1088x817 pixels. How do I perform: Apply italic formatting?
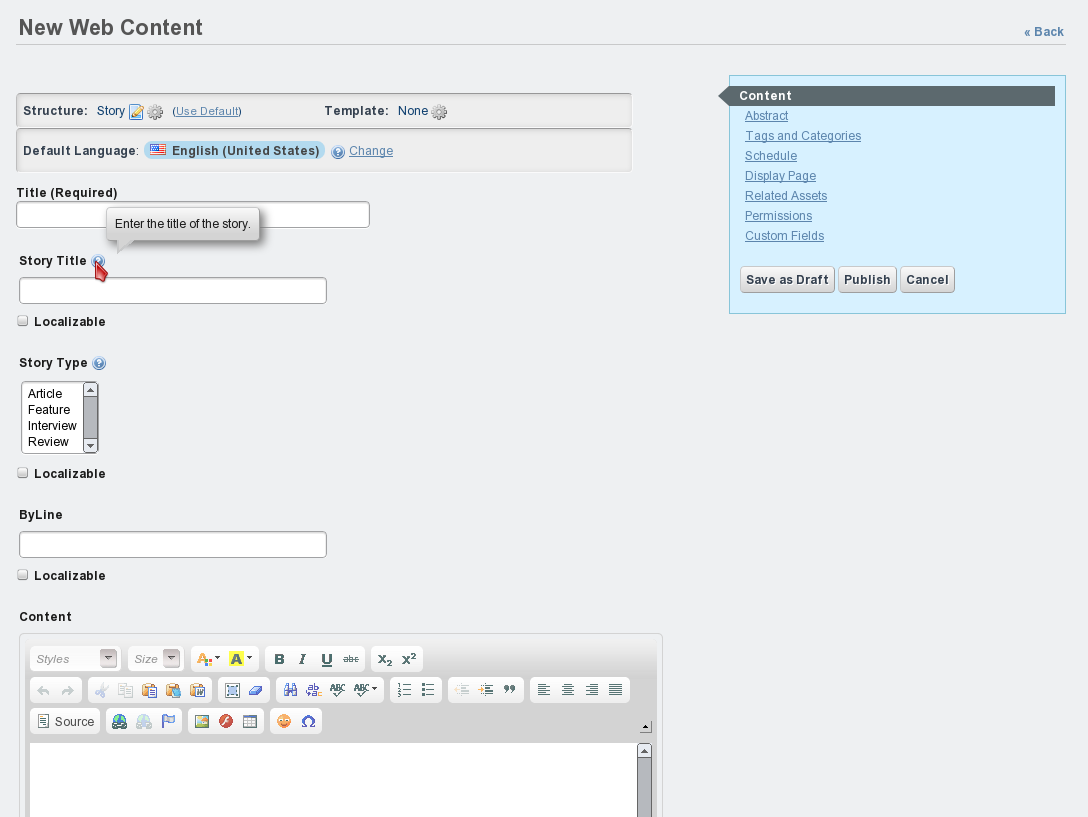click(x=303, y=659)
